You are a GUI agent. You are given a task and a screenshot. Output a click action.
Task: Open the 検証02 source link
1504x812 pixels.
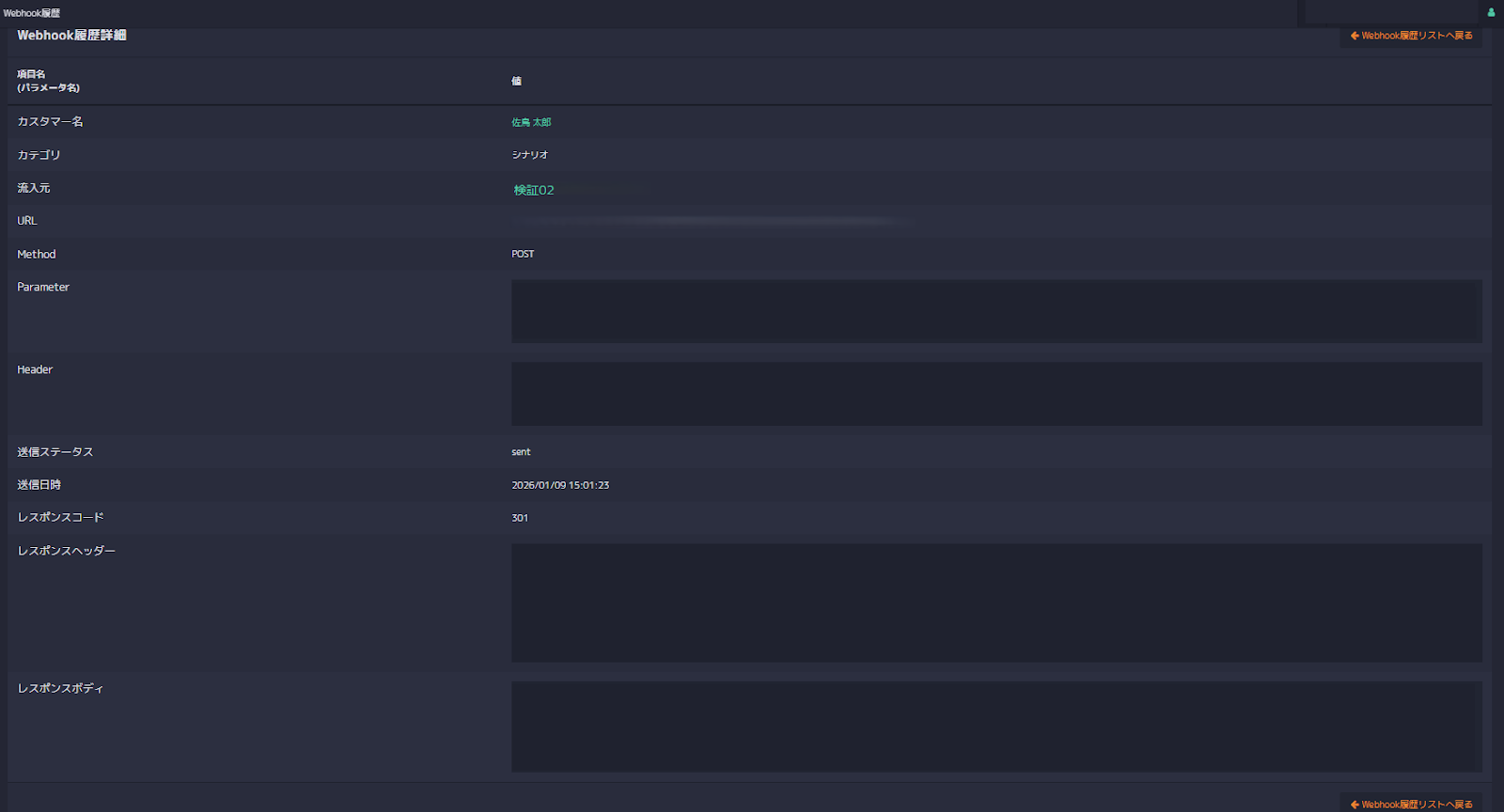tap(533, 190)
